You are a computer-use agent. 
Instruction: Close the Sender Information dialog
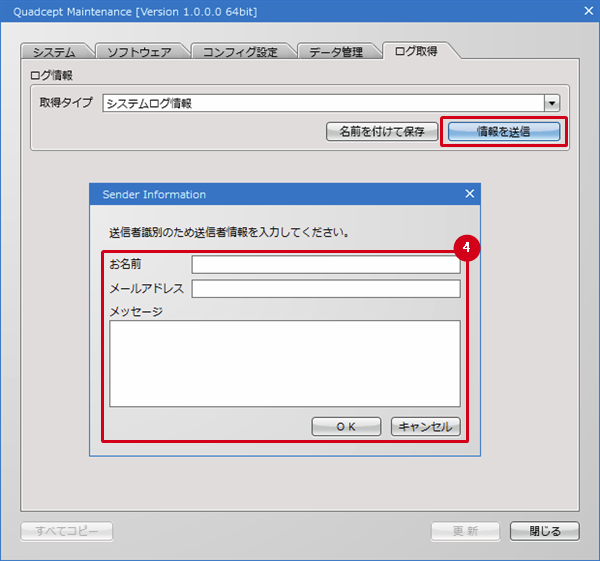[470, 194]
